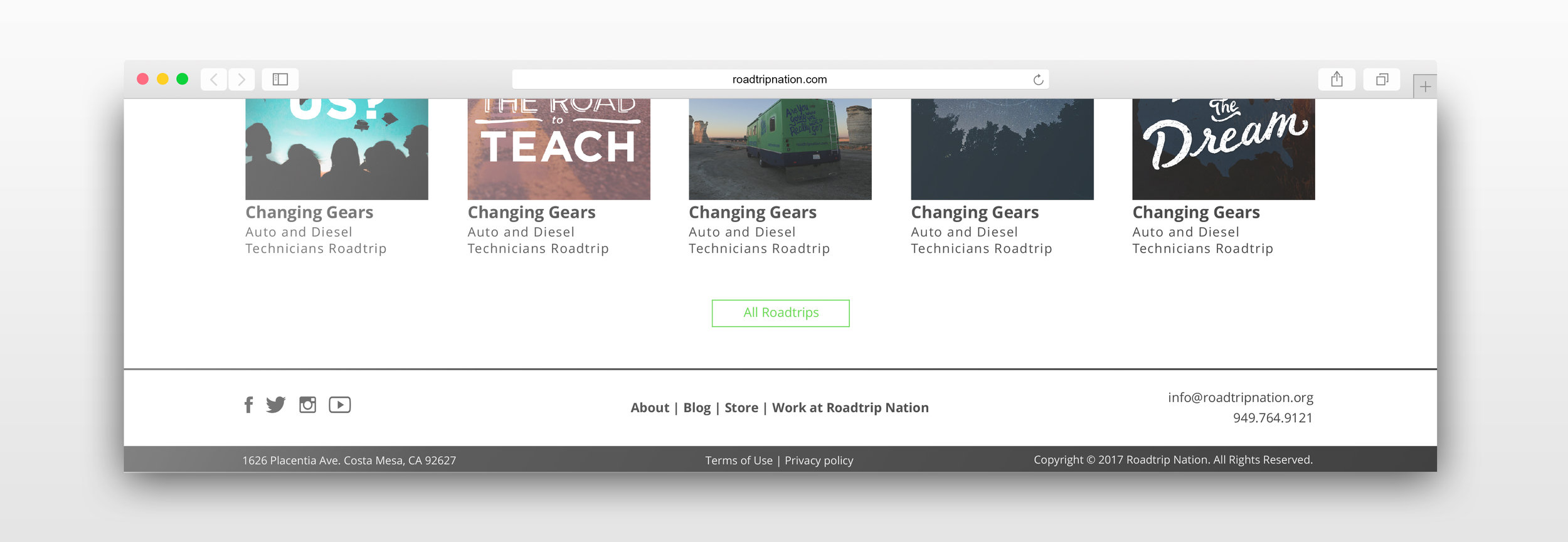Click Changing Gears title under Teach image
The width and height of the screenshot is (1568, 542).
[x=531, y=213]
